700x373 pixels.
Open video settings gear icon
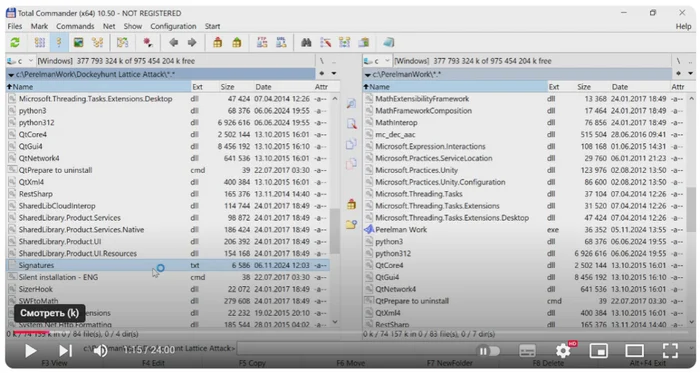pyautogui.click(x=563, y=351)
